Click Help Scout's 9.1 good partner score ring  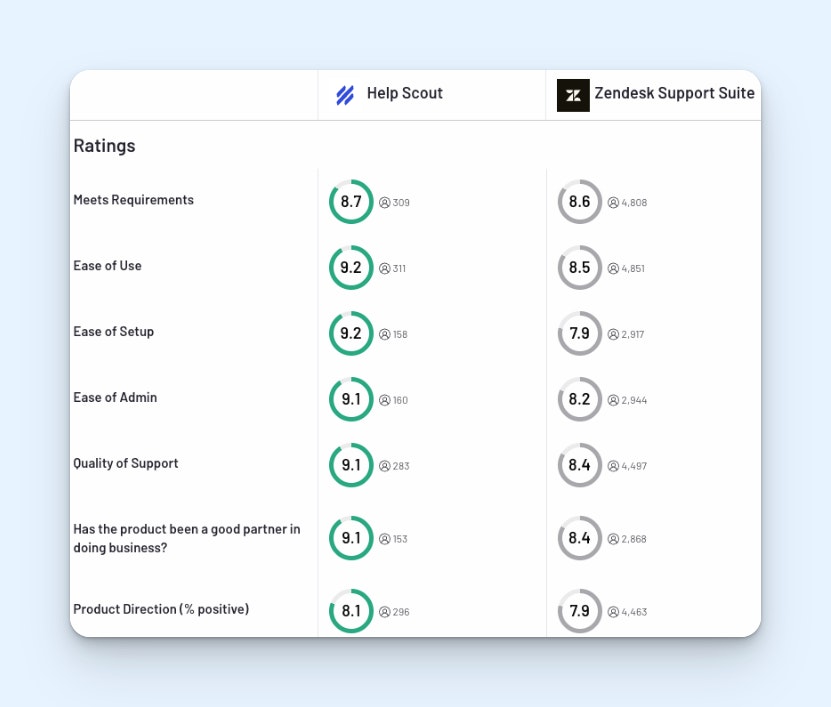(x=351, y=538)
